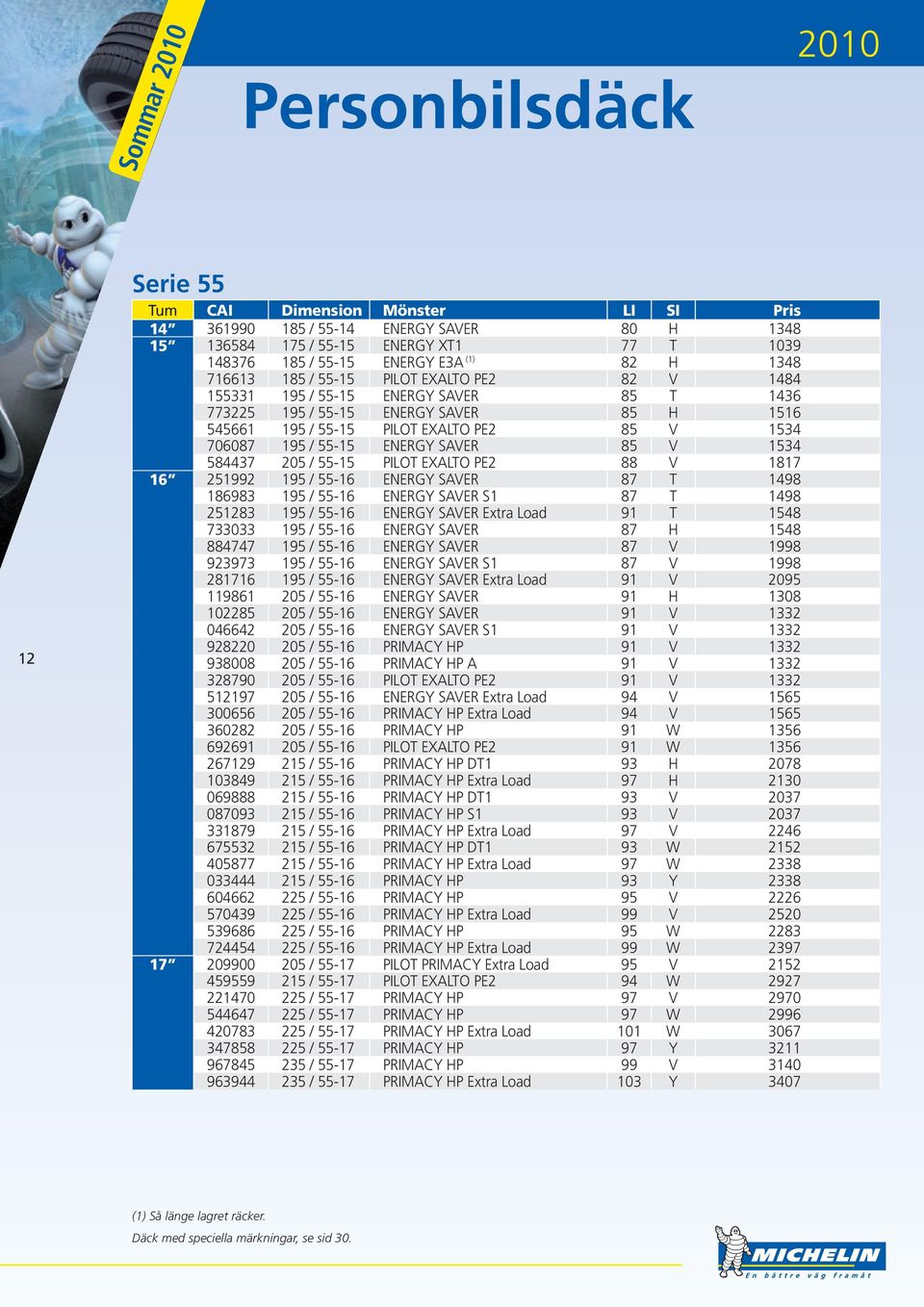Click price 1817

click(784, 463)
